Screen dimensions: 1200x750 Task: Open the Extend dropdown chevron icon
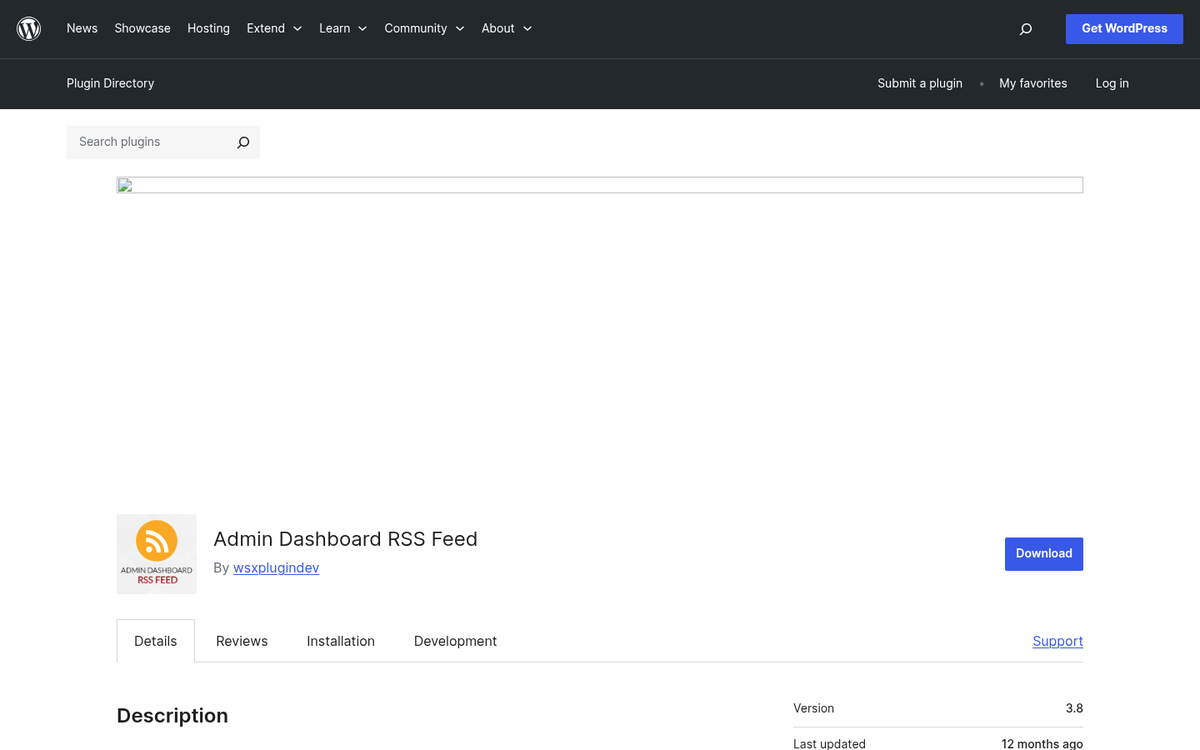297,29
